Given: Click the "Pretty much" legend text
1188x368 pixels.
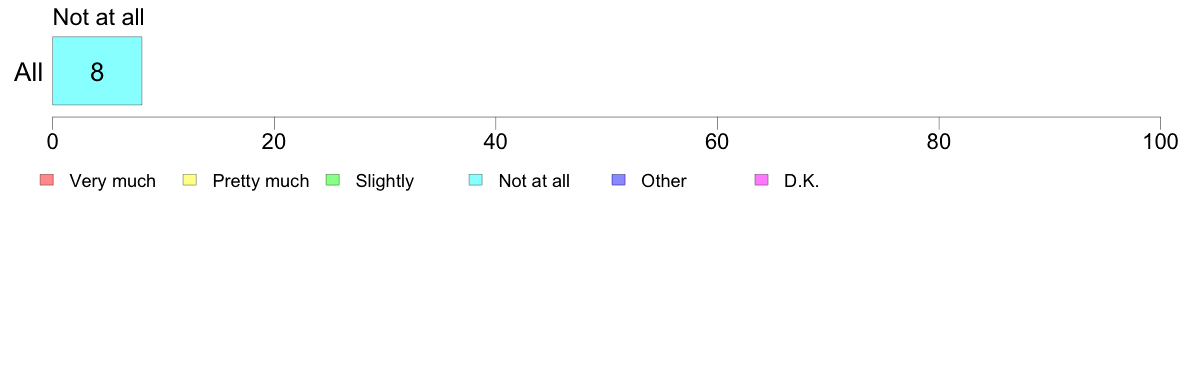Looking at the screenshot, I should pos(261,181).
